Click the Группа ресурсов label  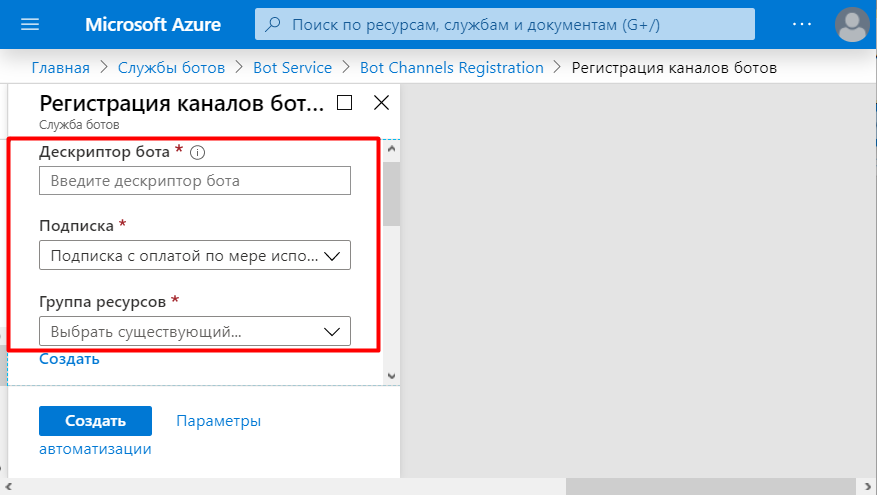click(103, 302)
